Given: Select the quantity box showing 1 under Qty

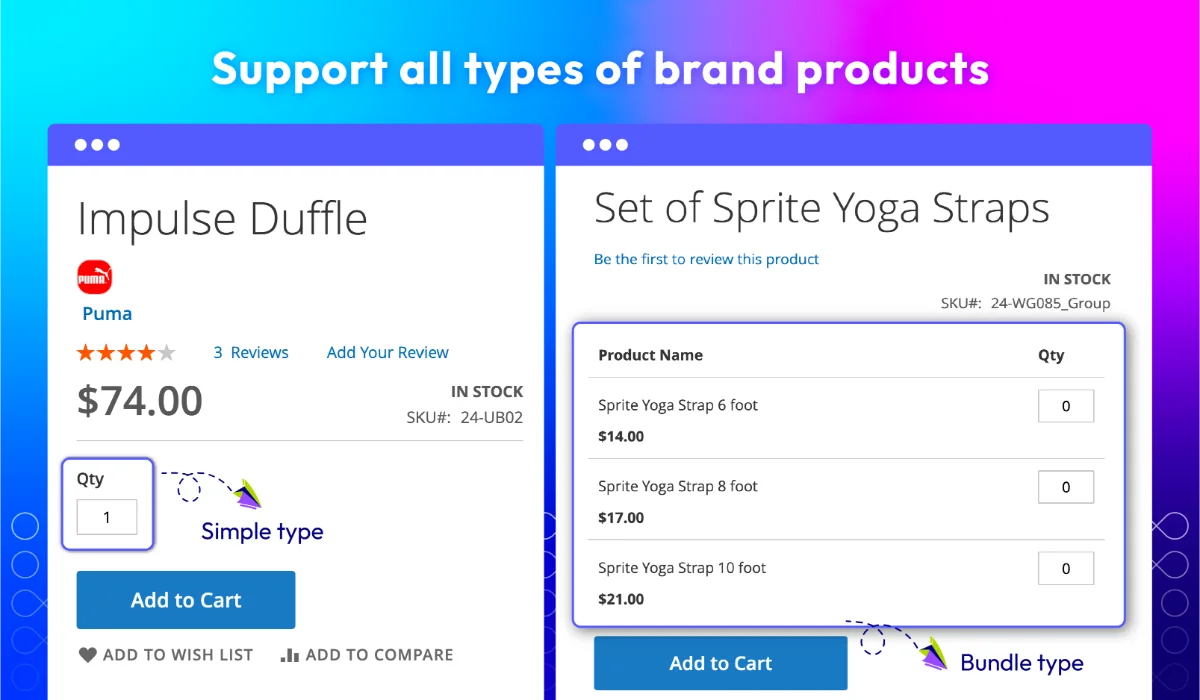Looking at the screenshot, I should point(106,517).
